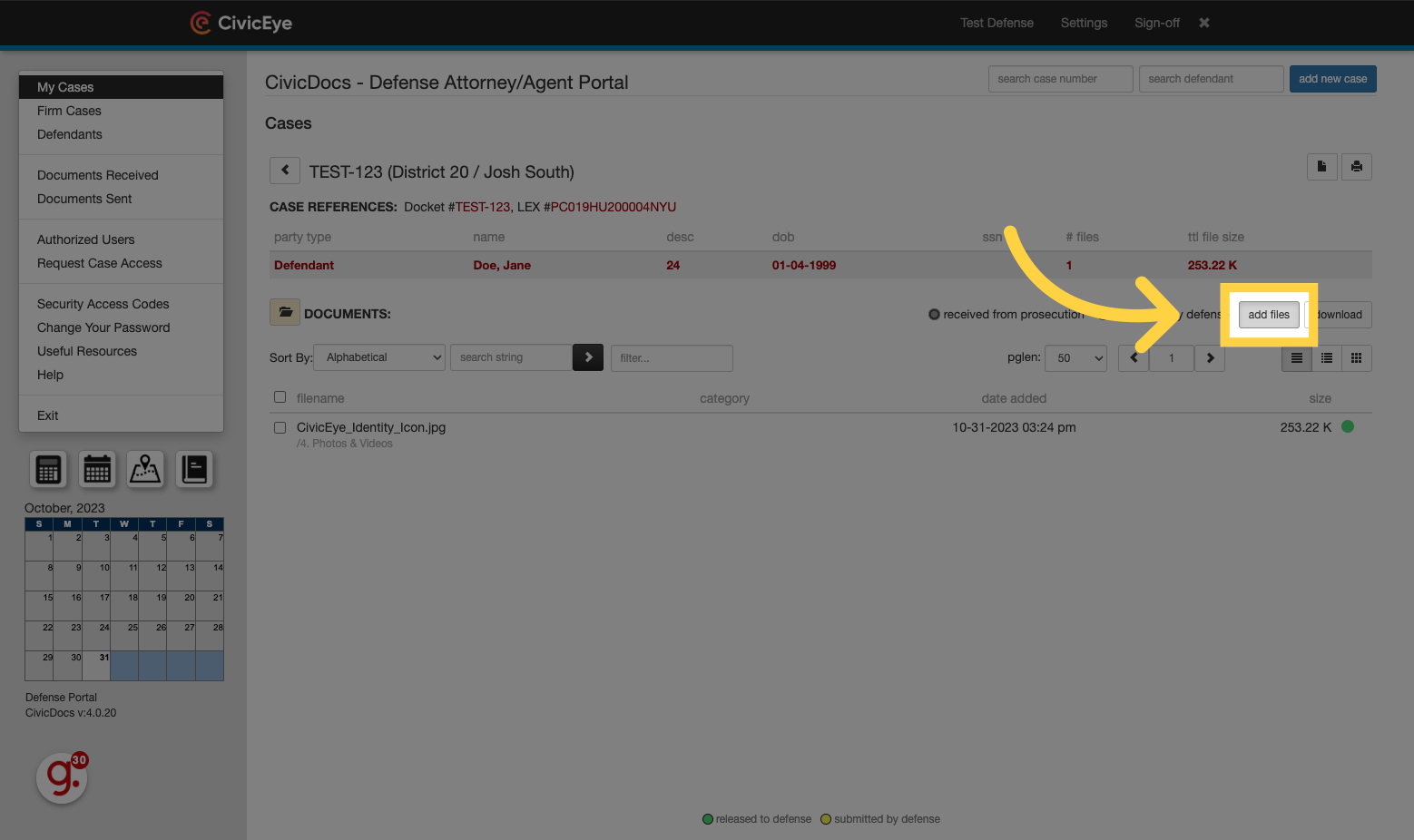
Task: Open the calendar sidebar tool
Action: (97, 469)
